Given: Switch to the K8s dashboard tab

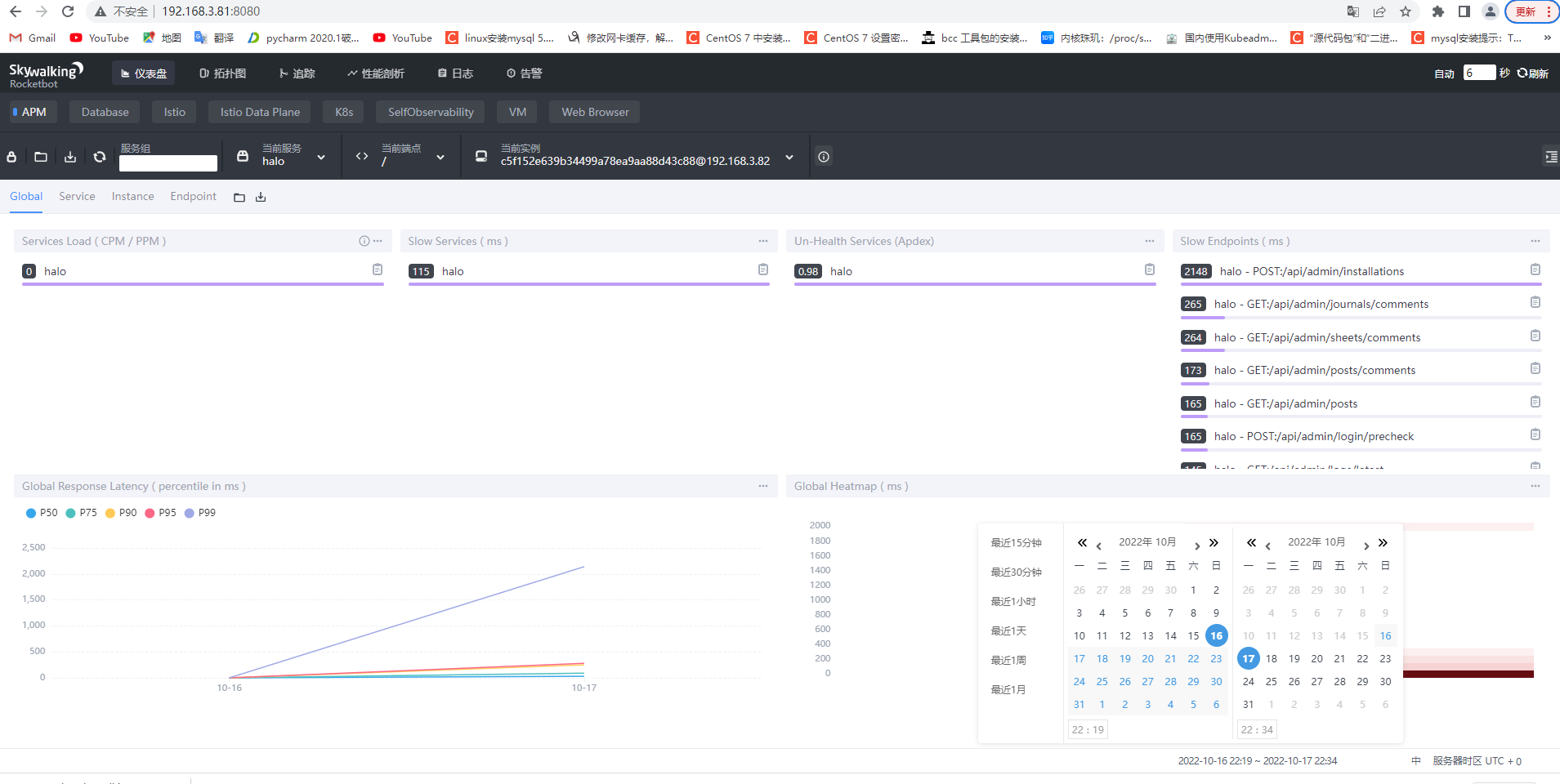Looking at the screenshot, I should [x=344, y=112].
